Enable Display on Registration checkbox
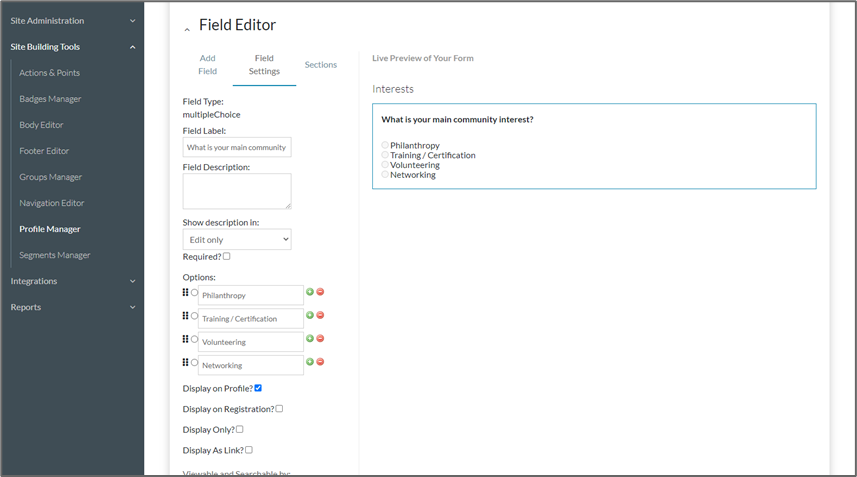The image size is (857, 477). pos(279,409)
